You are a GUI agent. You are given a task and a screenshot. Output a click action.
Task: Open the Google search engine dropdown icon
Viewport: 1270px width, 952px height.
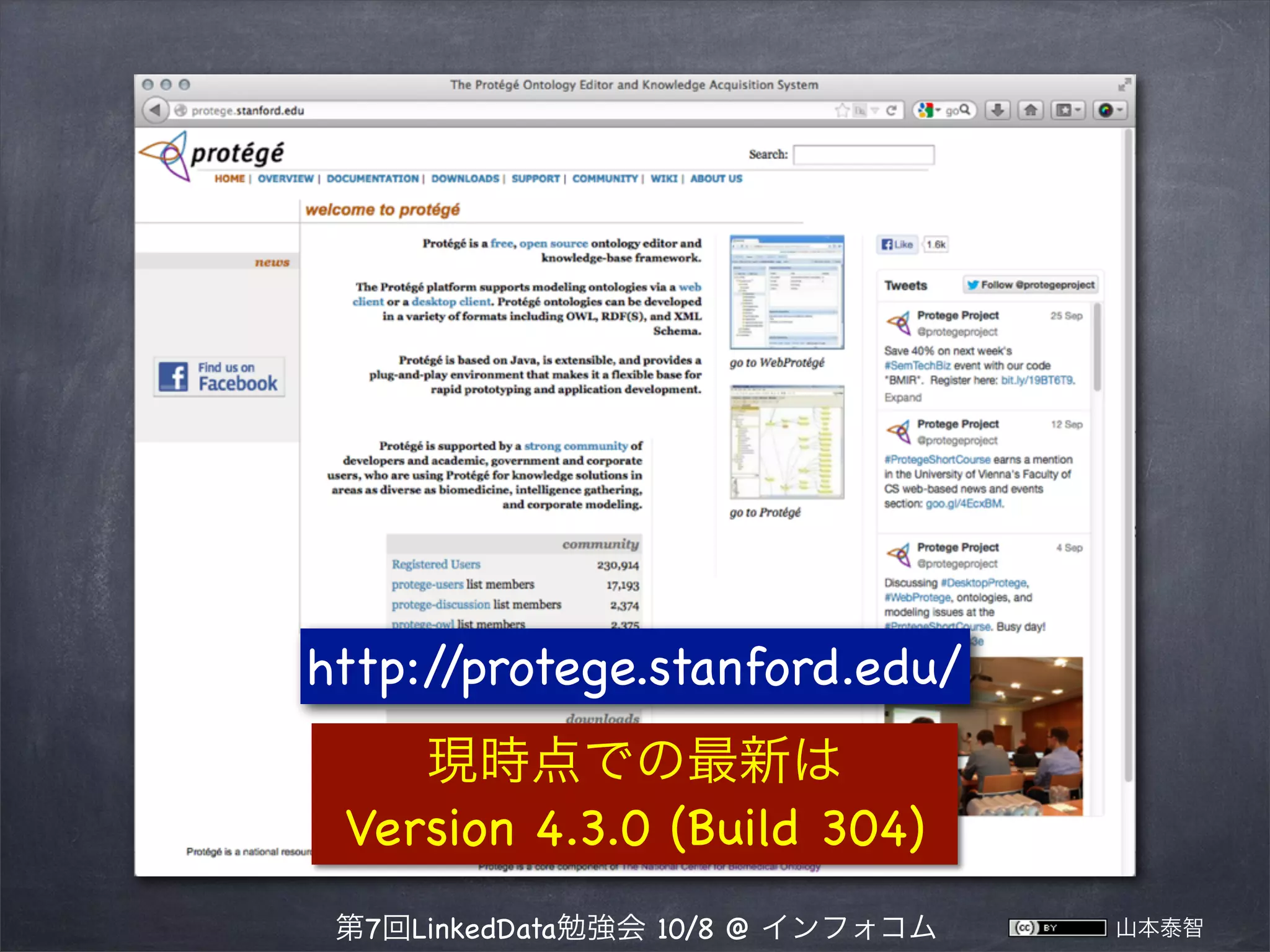pyautogui.click(x=929, y=110)
